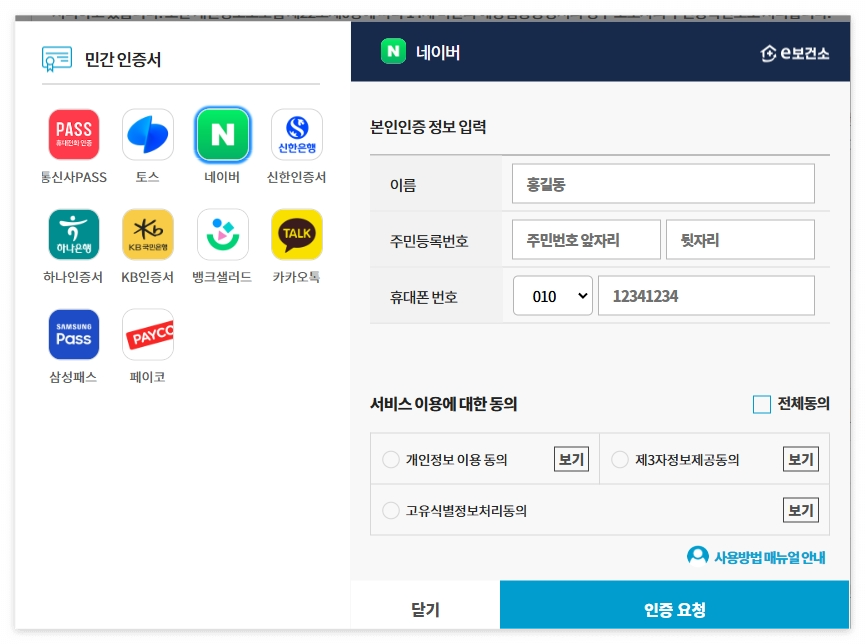Click the 휴대폰 번호 label
Screen dimensions: 866x644
point(424,297)
